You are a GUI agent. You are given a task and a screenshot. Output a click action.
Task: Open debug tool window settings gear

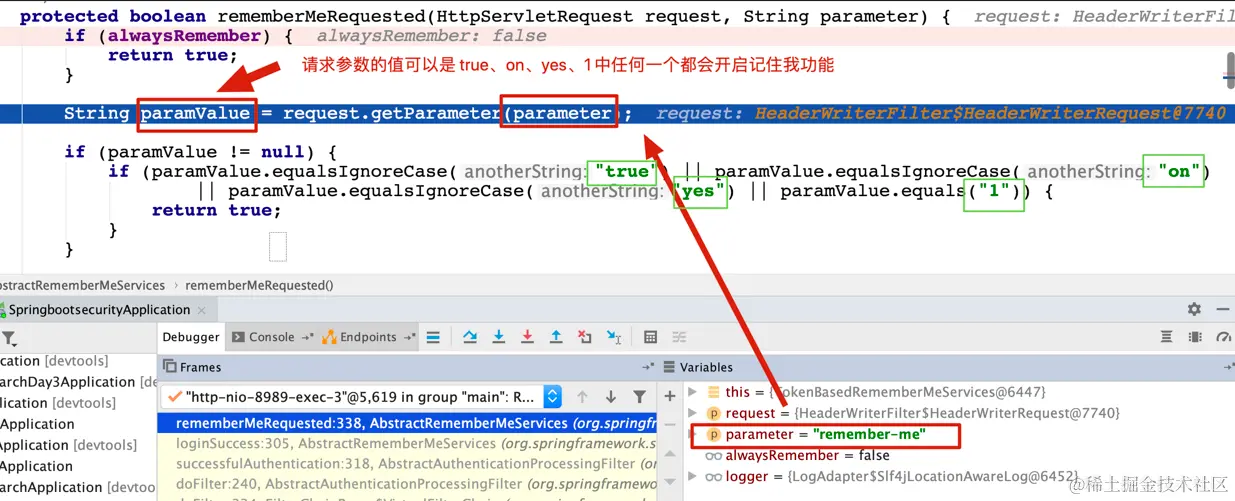(1194, 310)
